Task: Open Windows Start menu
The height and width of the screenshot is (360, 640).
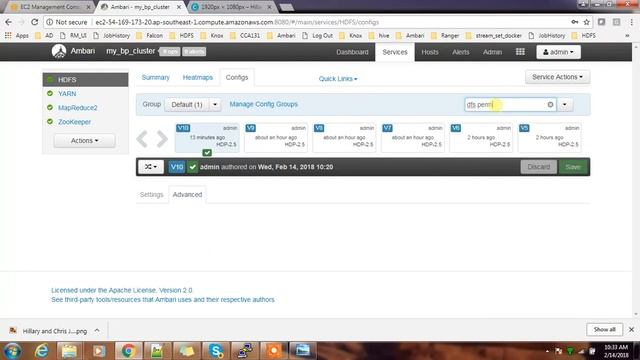Action: pyautogui.click(x=12, y=351)
